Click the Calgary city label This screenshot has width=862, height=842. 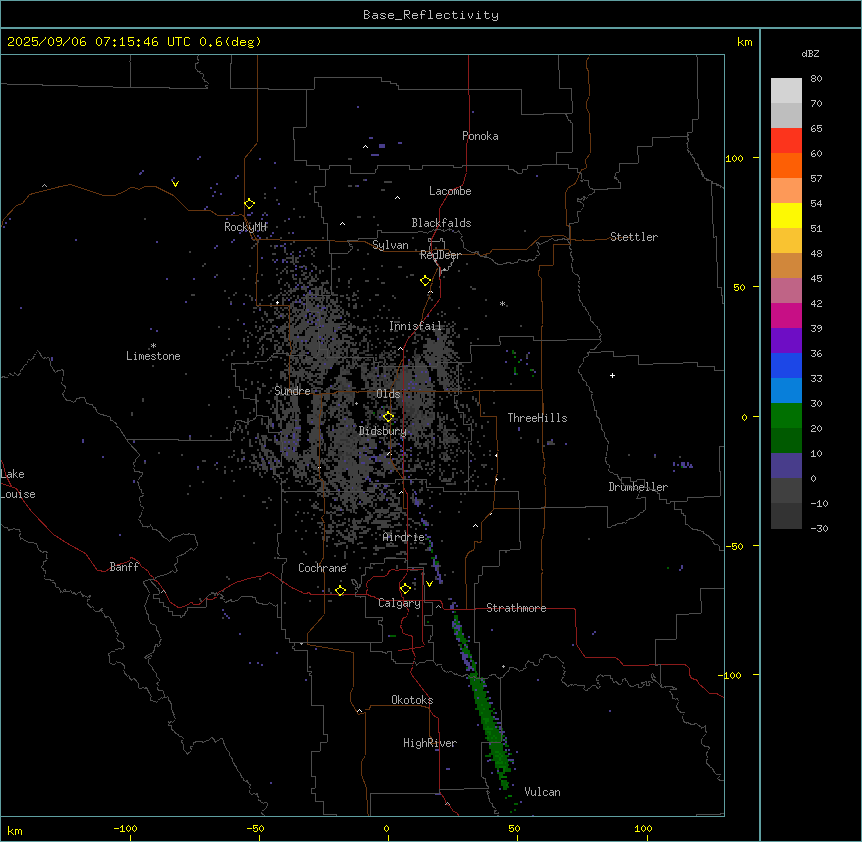point(399,603)
